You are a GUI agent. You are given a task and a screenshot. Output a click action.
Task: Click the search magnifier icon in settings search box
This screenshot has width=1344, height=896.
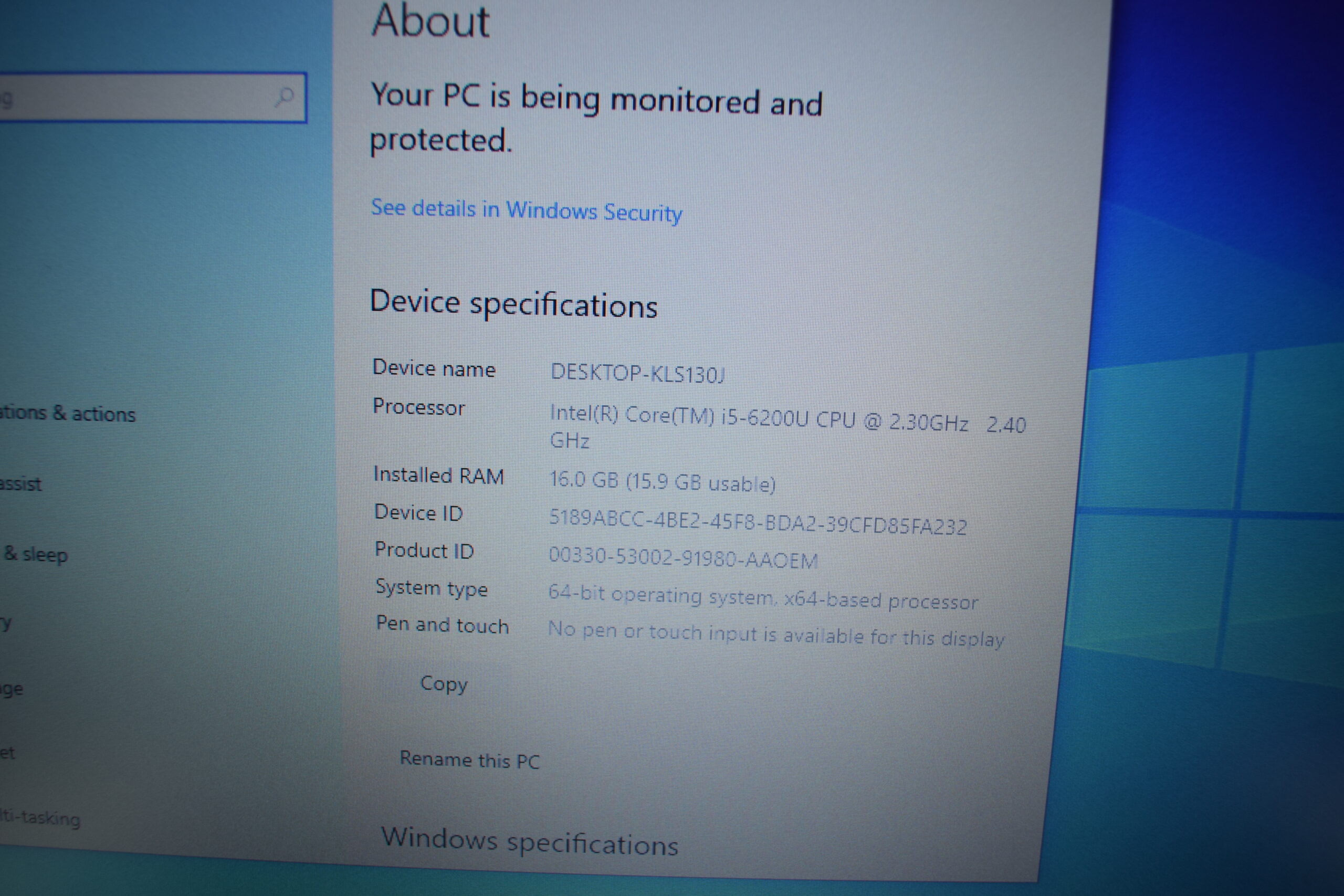click(x=284, y=97)
